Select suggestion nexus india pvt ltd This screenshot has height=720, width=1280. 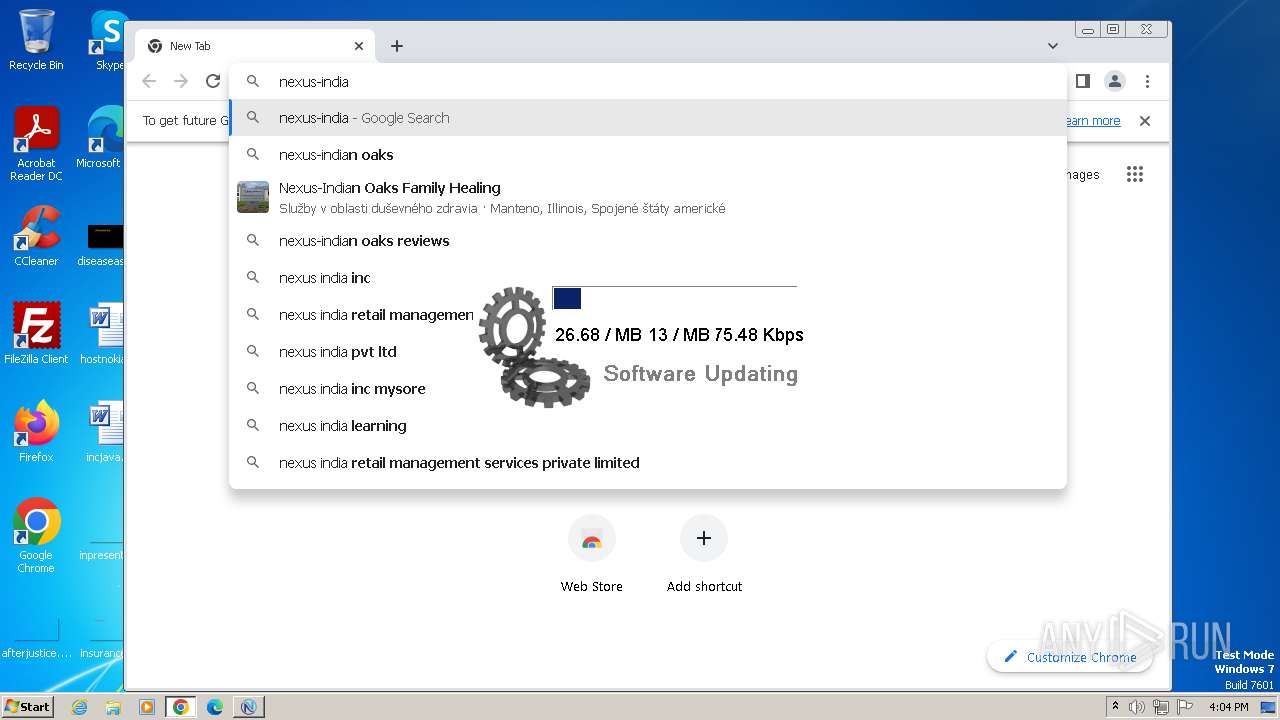pyautogui.click(x=648, y=352)
